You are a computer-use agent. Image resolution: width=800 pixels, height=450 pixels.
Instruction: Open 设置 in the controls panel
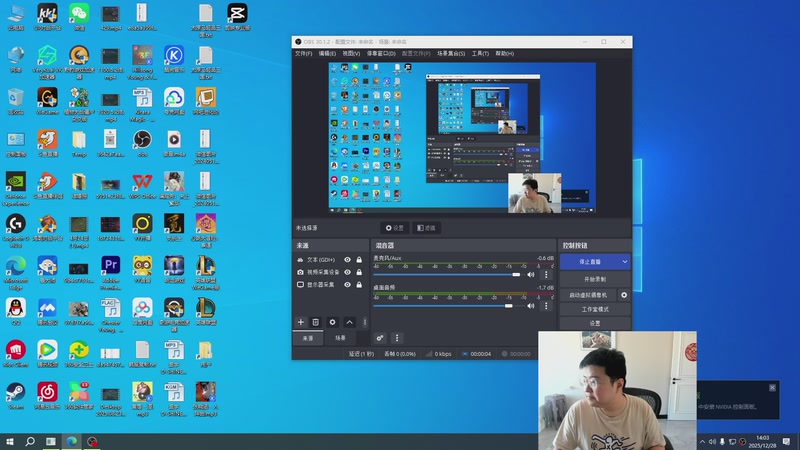(x=595, y=323)
